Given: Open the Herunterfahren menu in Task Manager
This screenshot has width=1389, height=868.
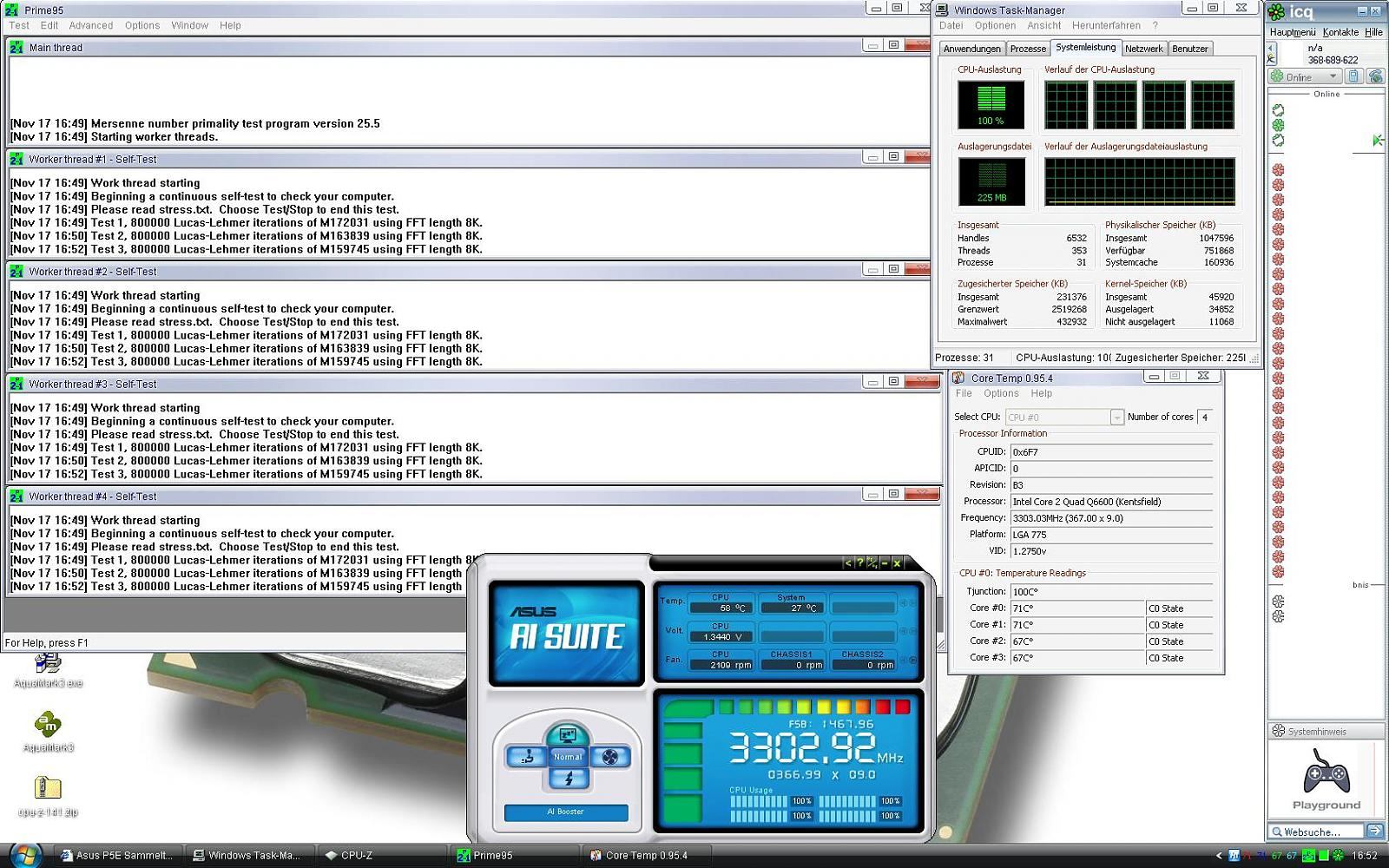Looking at the screenshot, I should (x=1106, y=25).
